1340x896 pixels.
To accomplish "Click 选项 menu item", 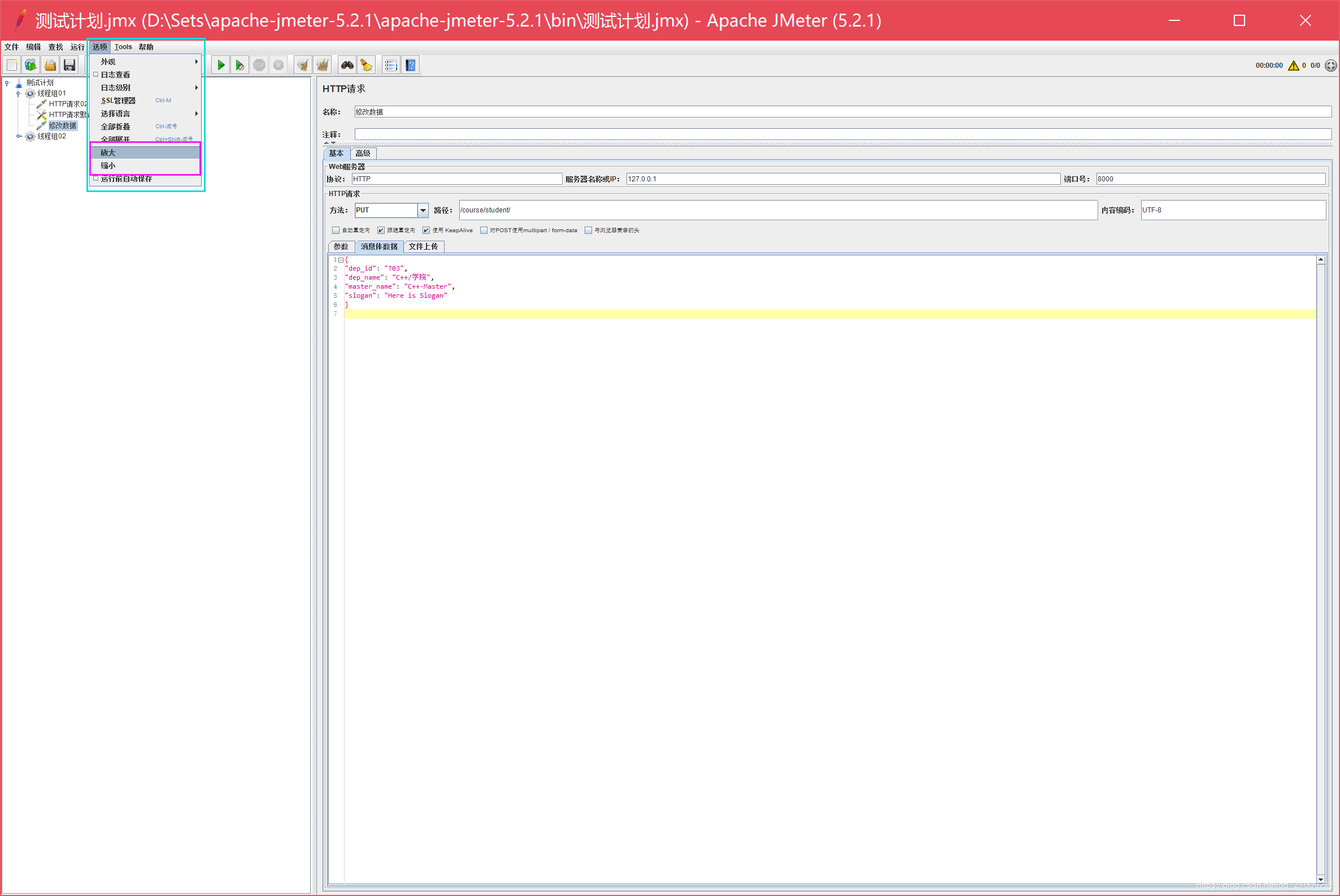I will pyautogui.click(x=100, y=46).
